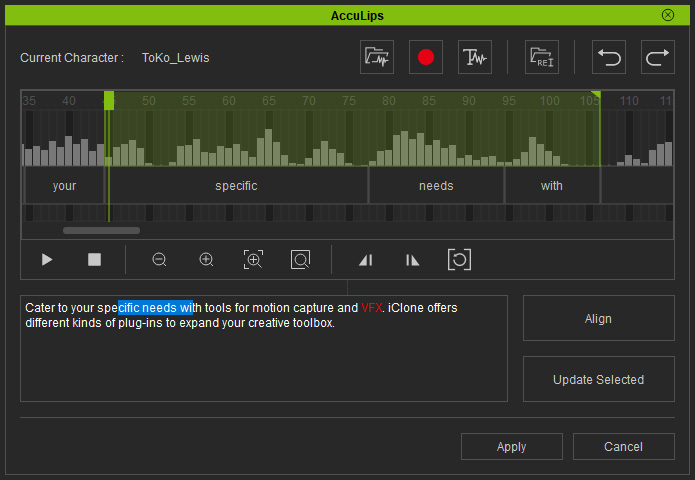
Task: Zoom to the selected range
Action: 253,259
